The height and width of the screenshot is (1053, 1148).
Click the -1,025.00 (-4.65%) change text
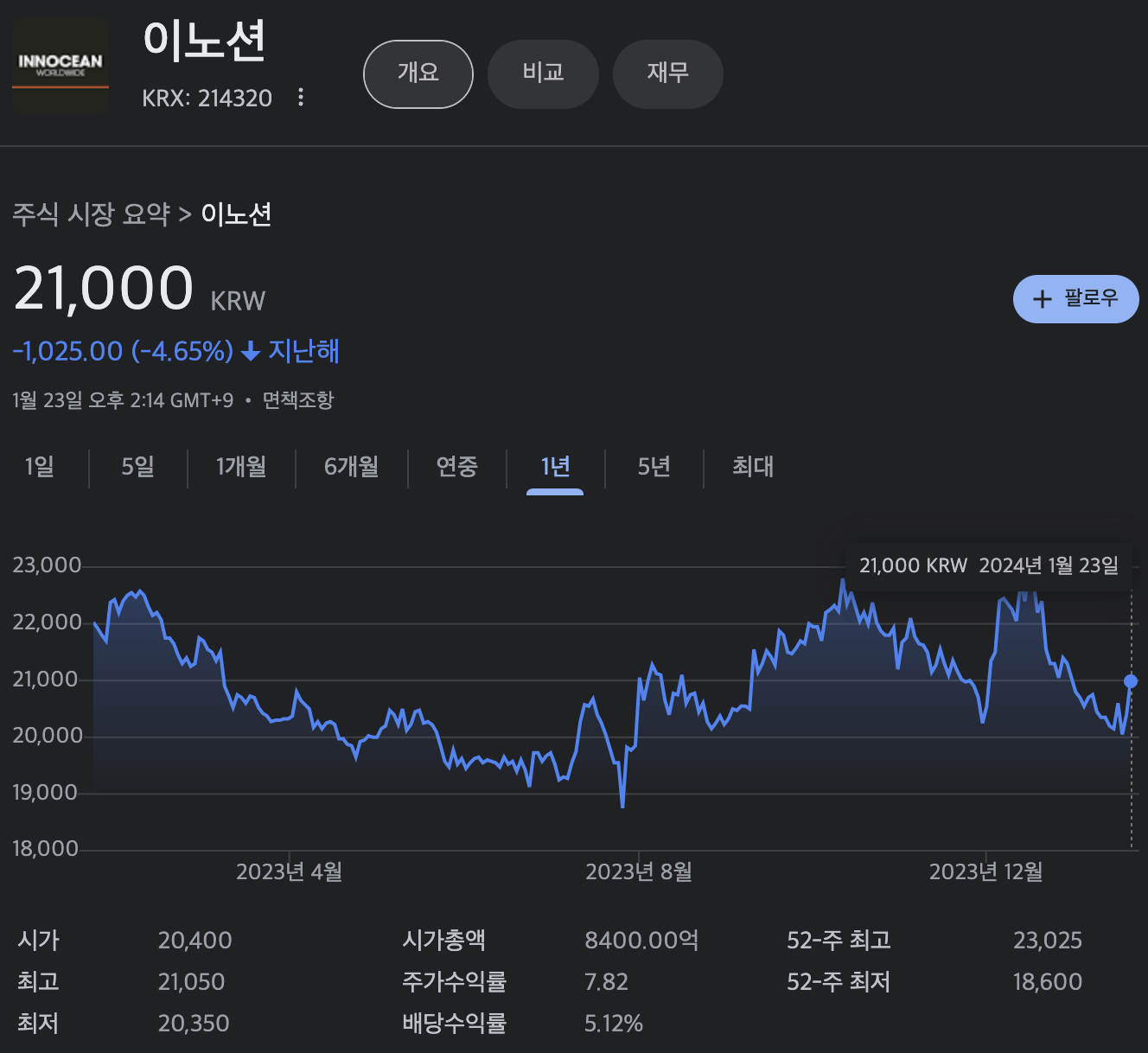point(123,351)
